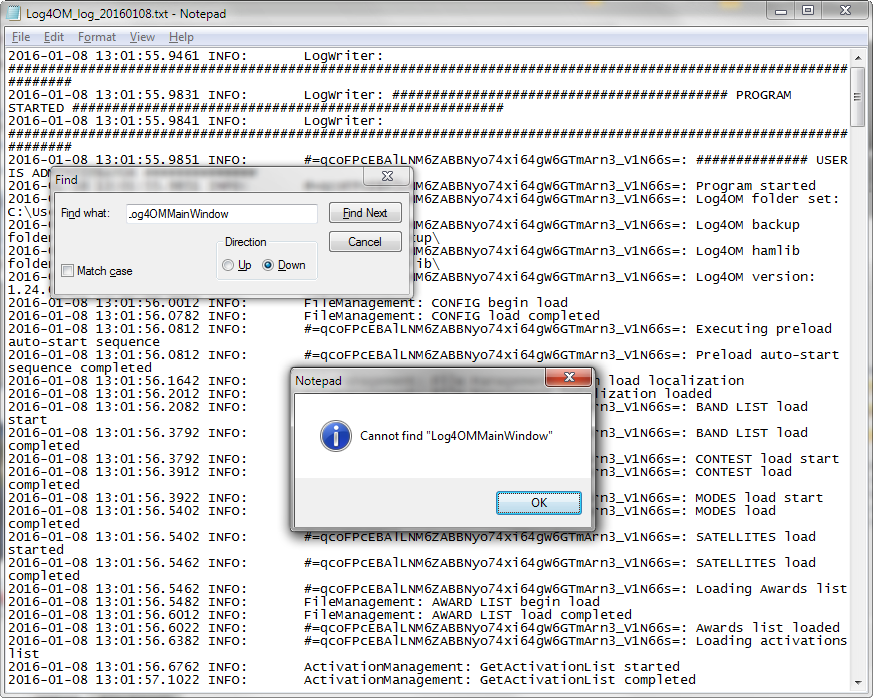Click 'Preload auto-start' log text
The width and height of the screenshot is (873, 698).
click(x=768, y=355)
